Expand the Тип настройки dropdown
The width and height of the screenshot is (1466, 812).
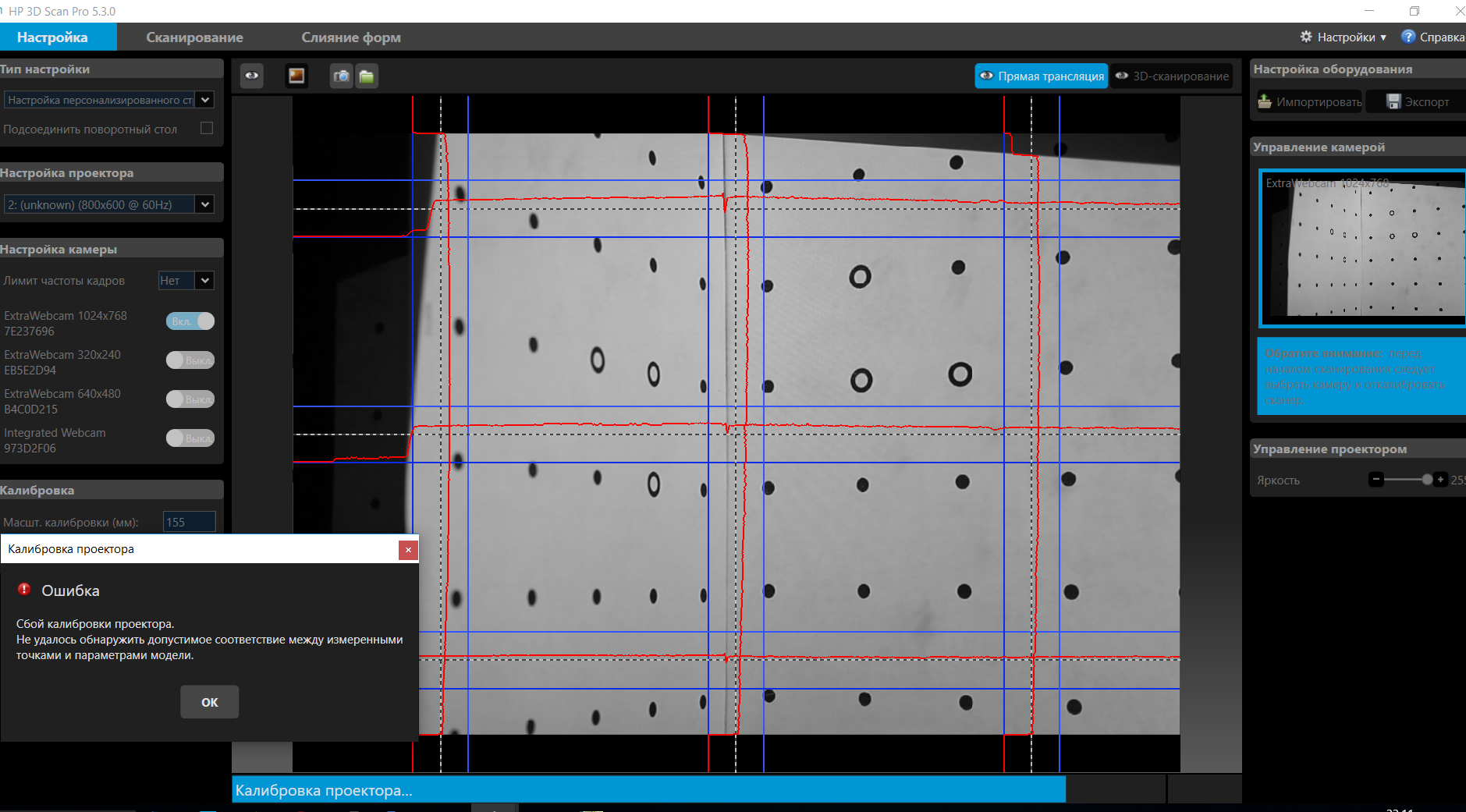coord(205,100)
